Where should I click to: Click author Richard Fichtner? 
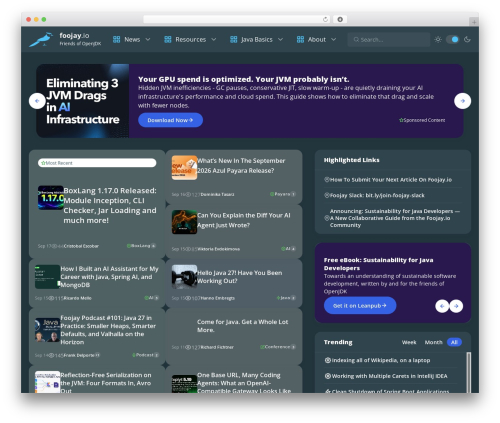217,347
